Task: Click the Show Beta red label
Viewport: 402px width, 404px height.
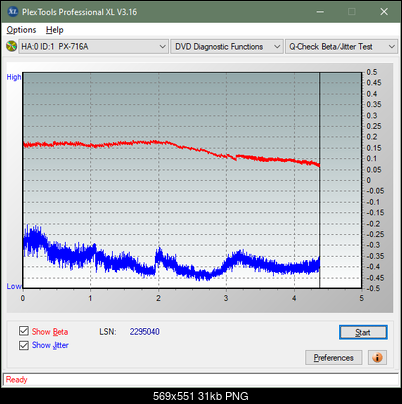Action: click(x=50, y=332)
